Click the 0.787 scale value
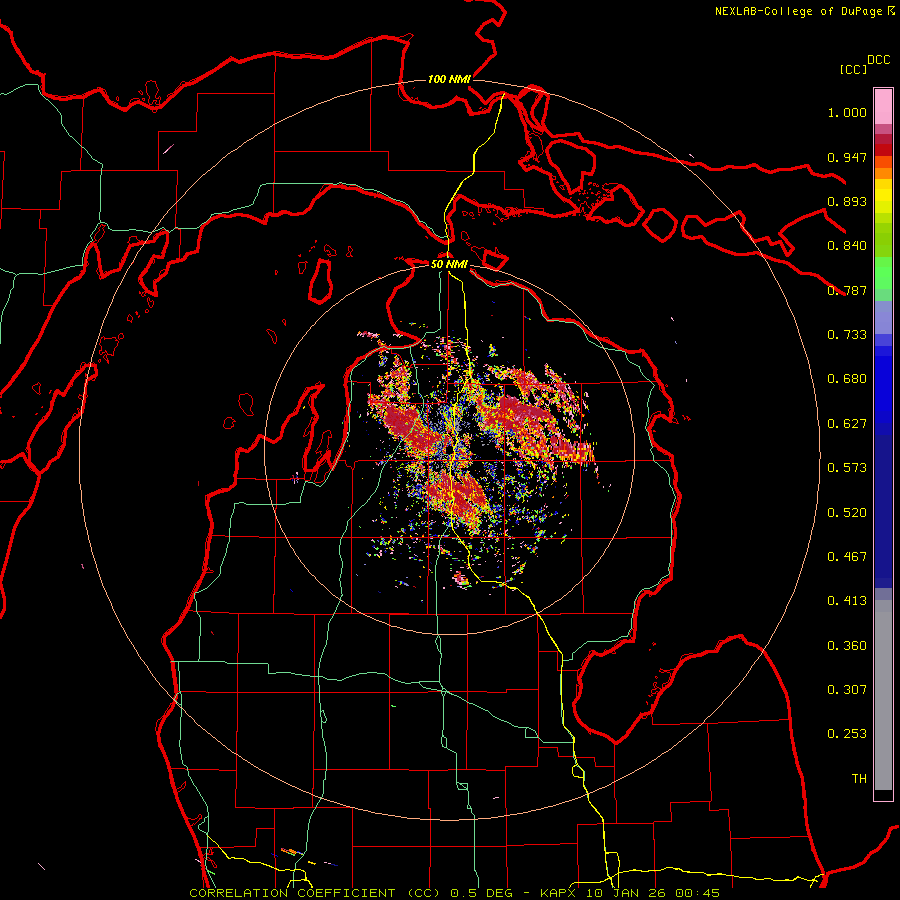This screenshot has height=900, width=900. 847,290
